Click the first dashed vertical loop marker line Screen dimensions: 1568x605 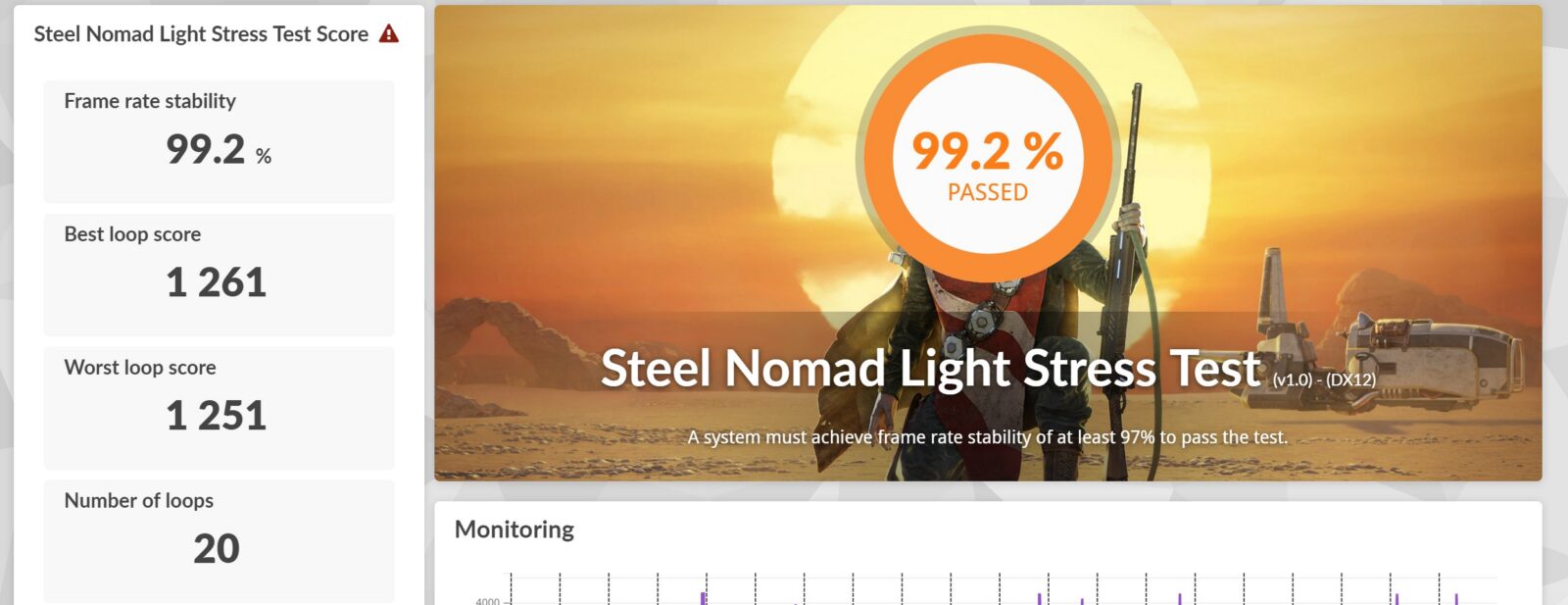point(512,589)
